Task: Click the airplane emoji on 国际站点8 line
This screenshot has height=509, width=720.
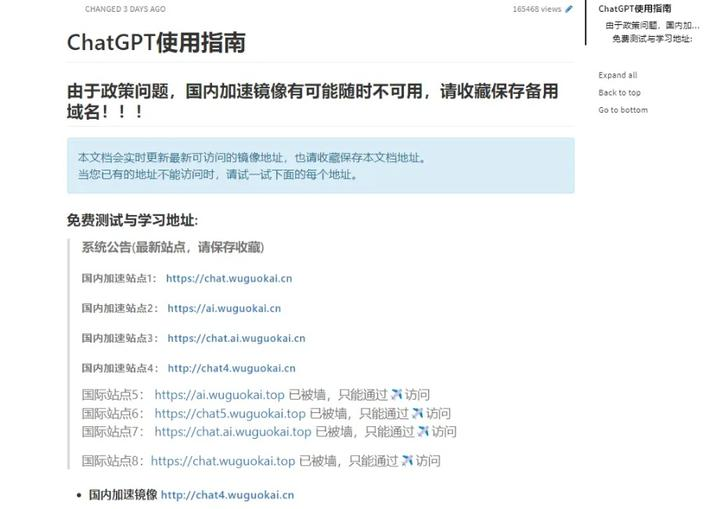Action: (407, 460)
